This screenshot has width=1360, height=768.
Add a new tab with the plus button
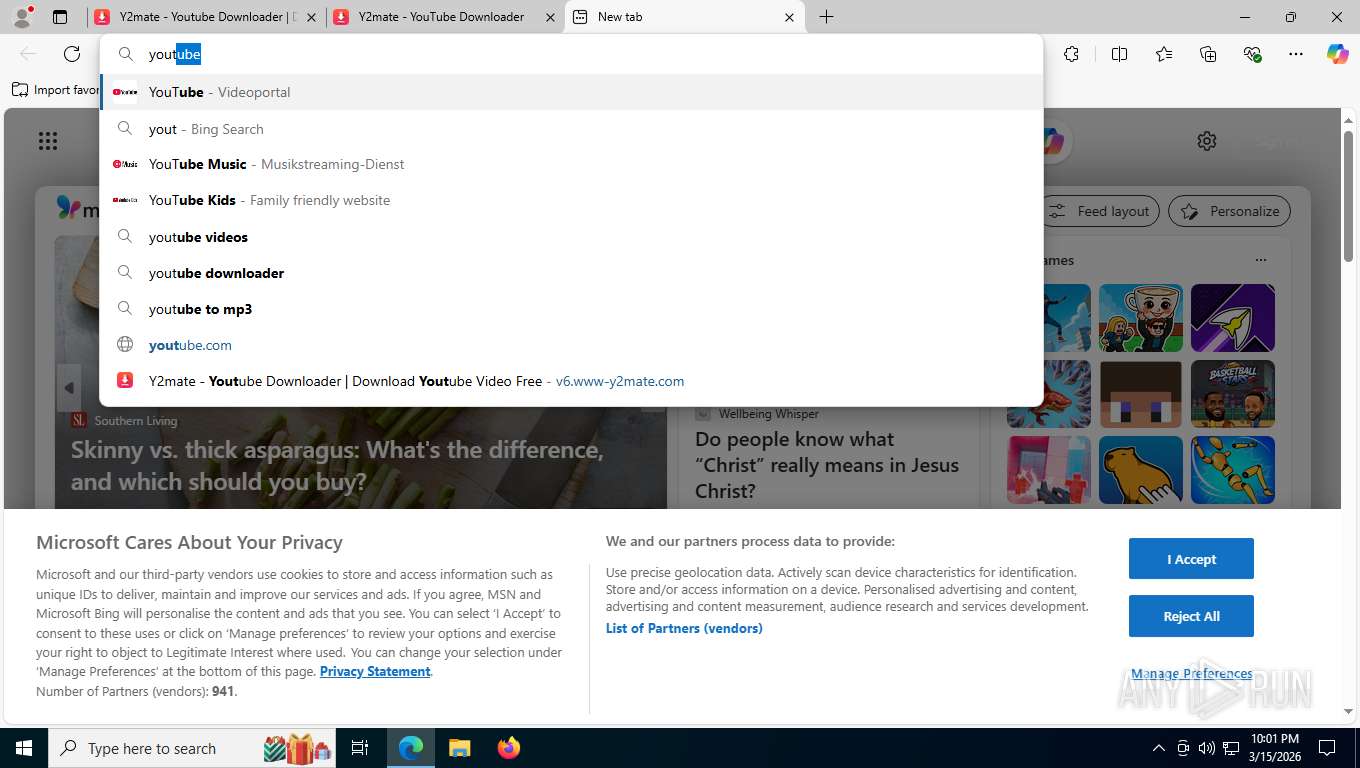coord(826,17)
